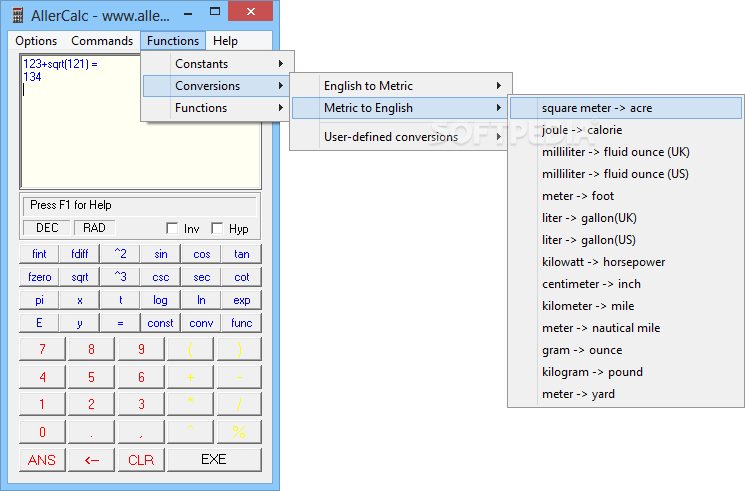
Task: Click the ^3 cube button
Action: [x=120, y=277]
